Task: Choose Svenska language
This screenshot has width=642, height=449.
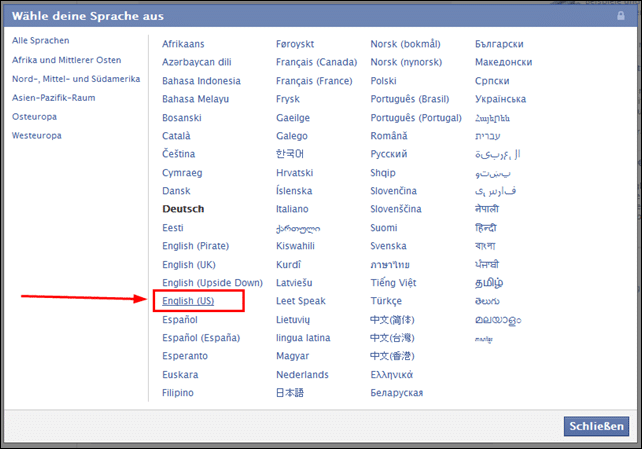Action: (389, 246)
